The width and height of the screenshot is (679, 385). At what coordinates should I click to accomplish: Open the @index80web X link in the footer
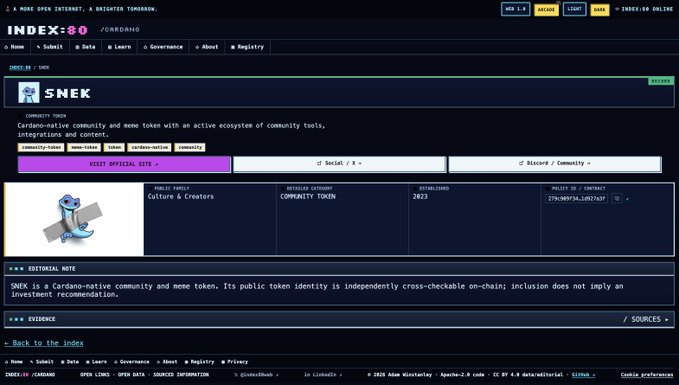click(256, 375)
